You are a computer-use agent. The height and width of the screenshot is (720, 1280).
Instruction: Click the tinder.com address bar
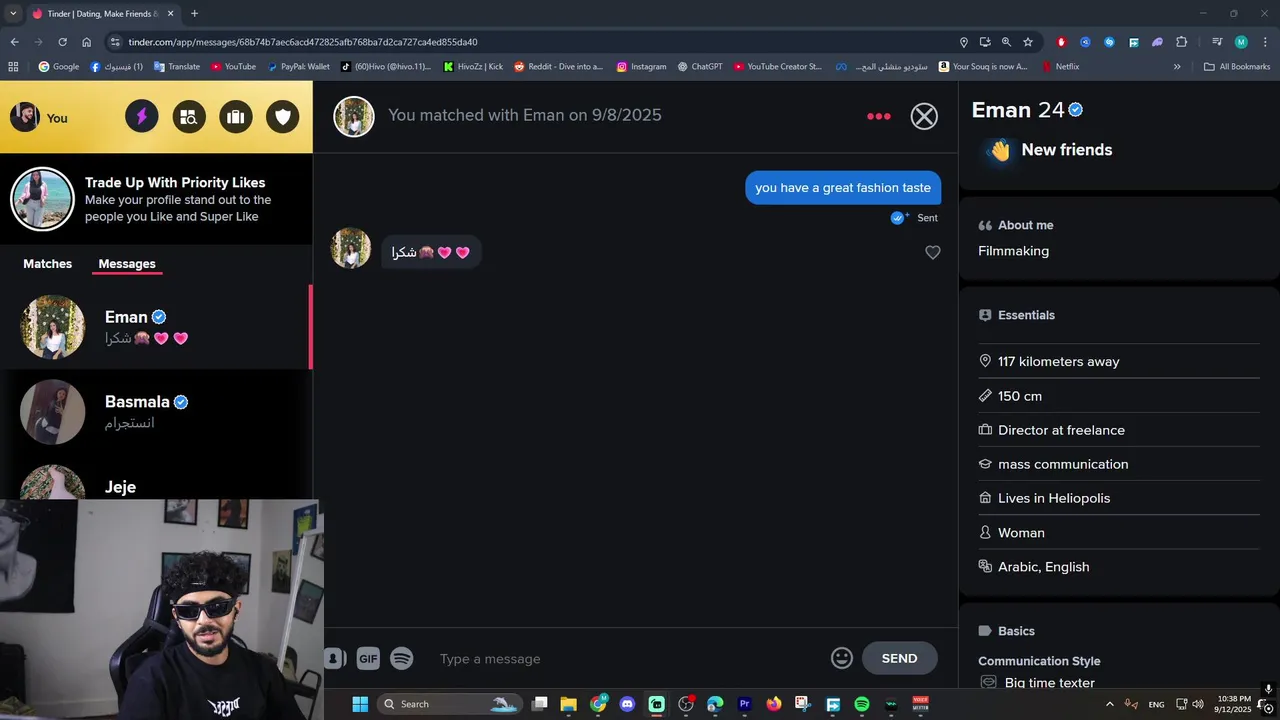click(x=530, y=42)
